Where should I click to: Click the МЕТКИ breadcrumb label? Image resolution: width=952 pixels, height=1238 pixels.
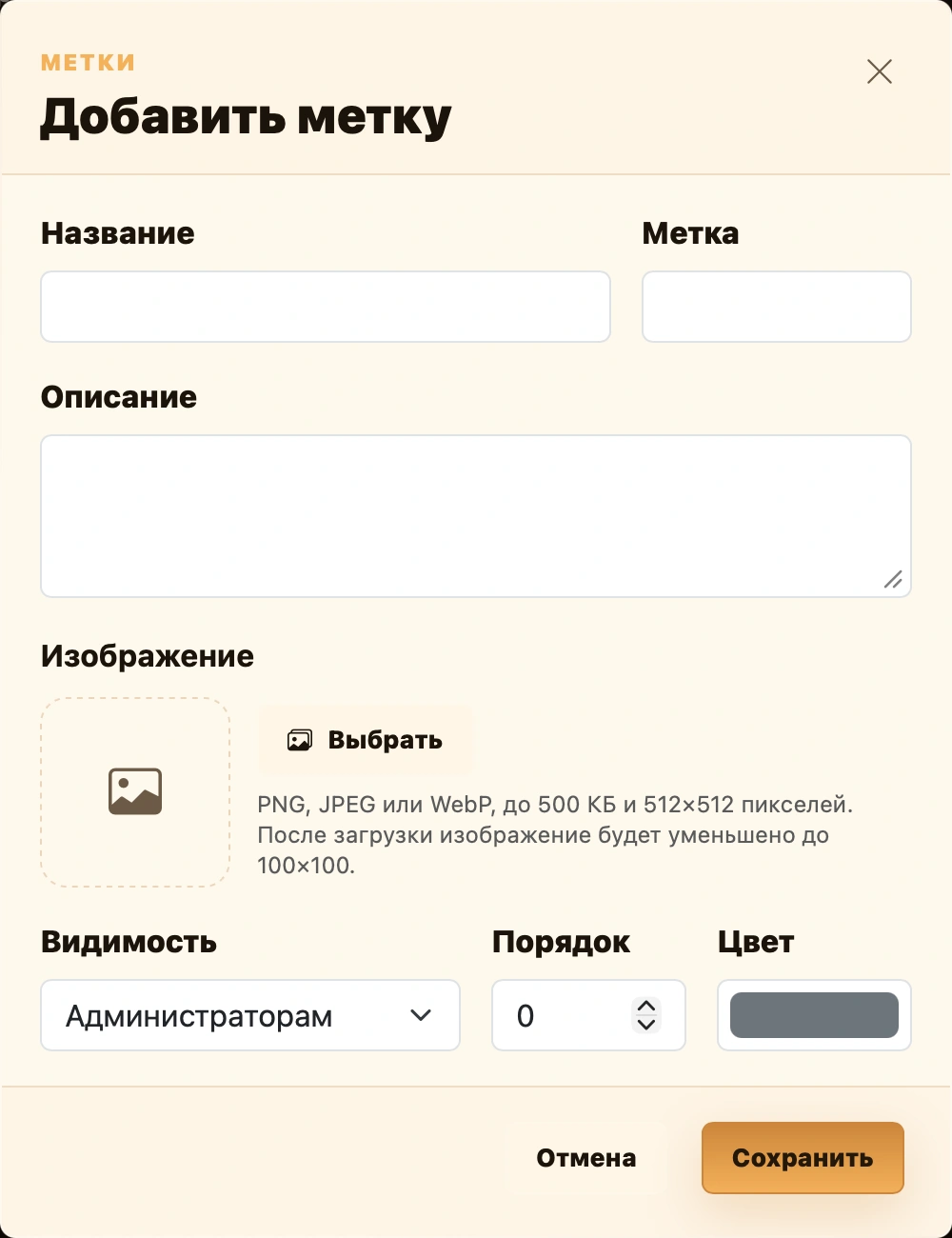(88, 63)
